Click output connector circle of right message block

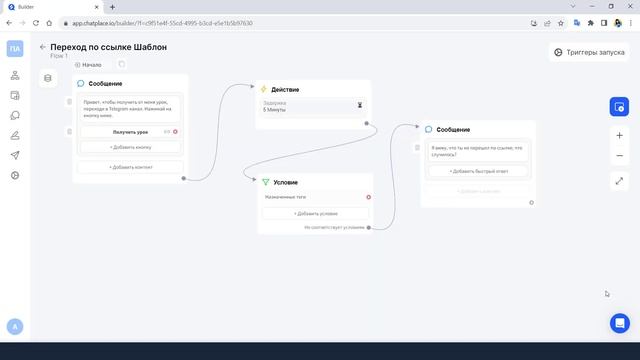(x=531, y=202)
